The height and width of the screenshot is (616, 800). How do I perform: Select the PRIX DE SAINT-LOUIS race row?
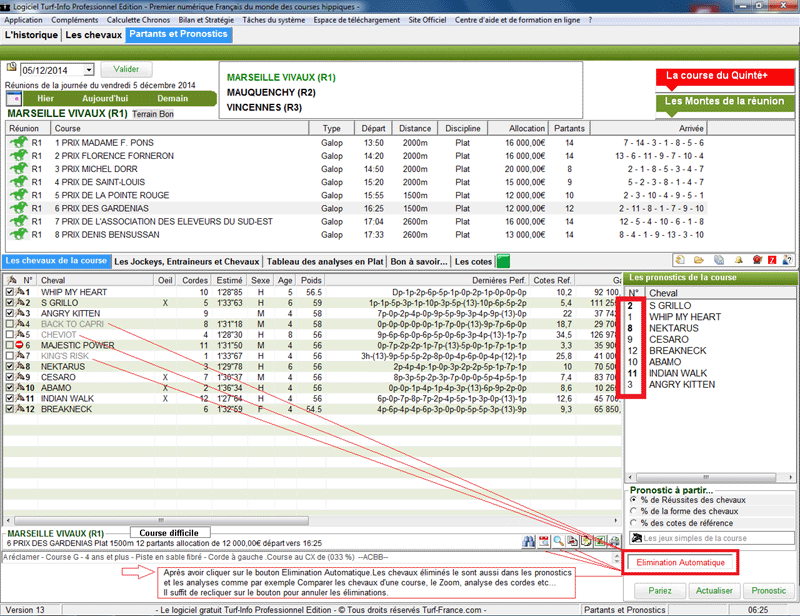[356, 182]
